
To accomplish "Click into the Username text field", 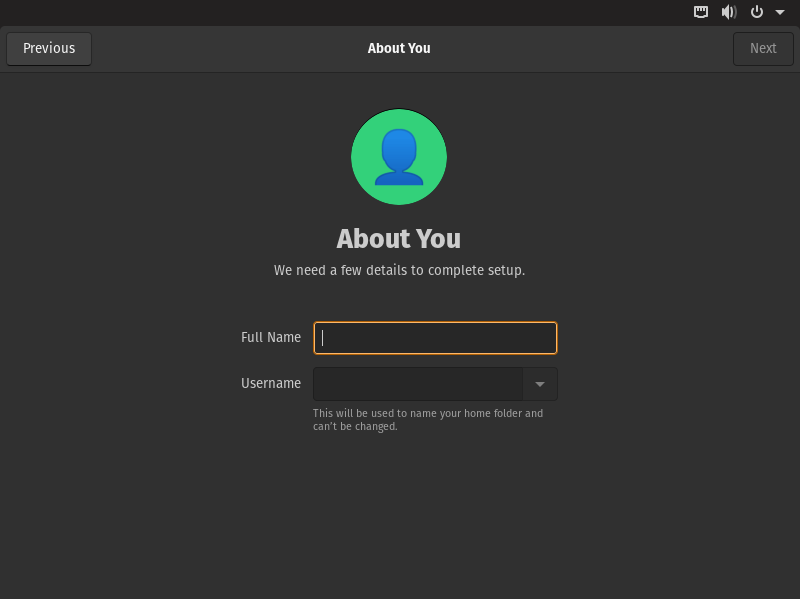I will tap(418, 384).
